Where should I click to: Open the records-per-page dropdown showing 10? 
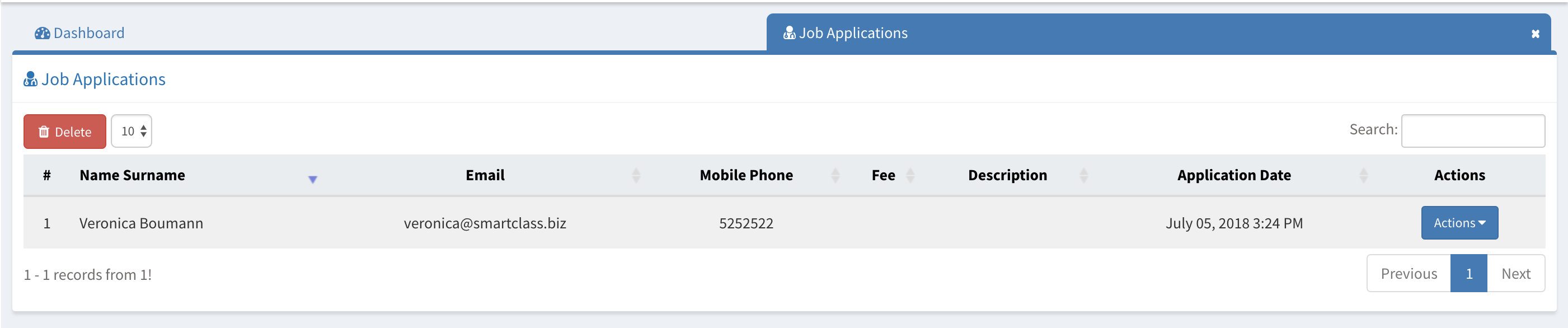pyautogui.click(x=132, y=132)
